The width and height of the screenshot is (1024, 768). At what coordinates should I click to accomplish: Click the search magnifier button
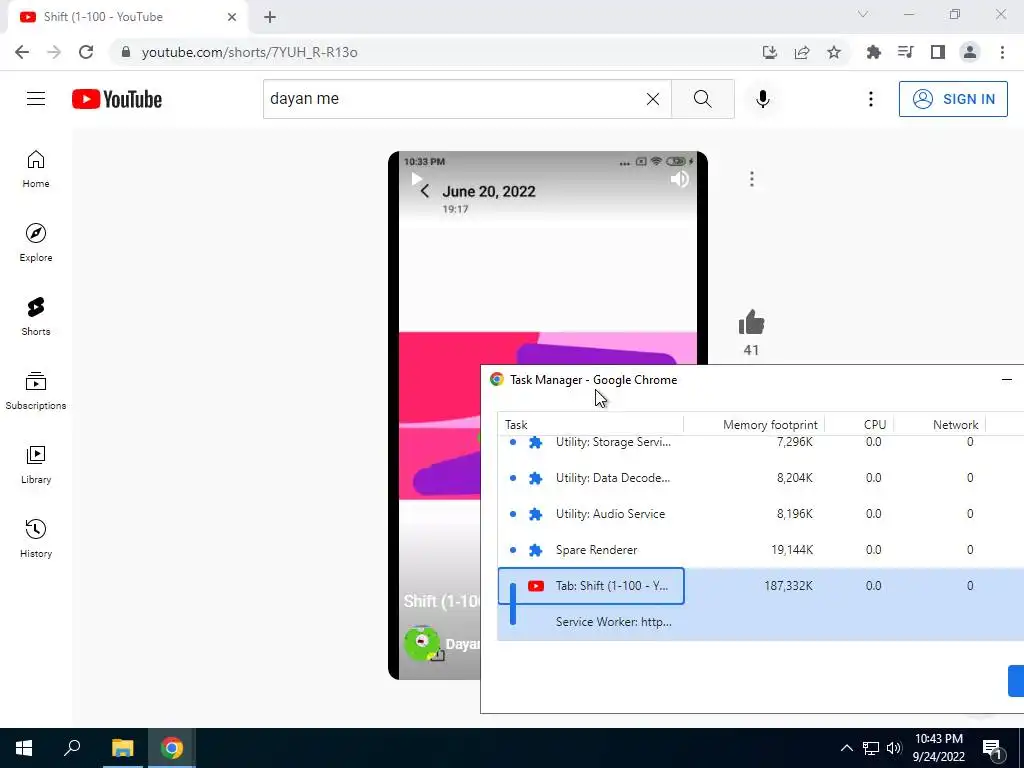(703, 99)
